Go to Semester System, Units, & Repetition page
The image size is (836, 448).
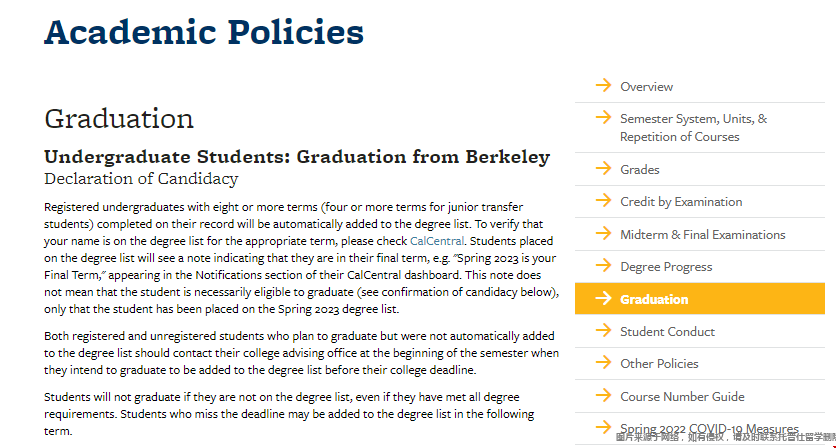693,127
